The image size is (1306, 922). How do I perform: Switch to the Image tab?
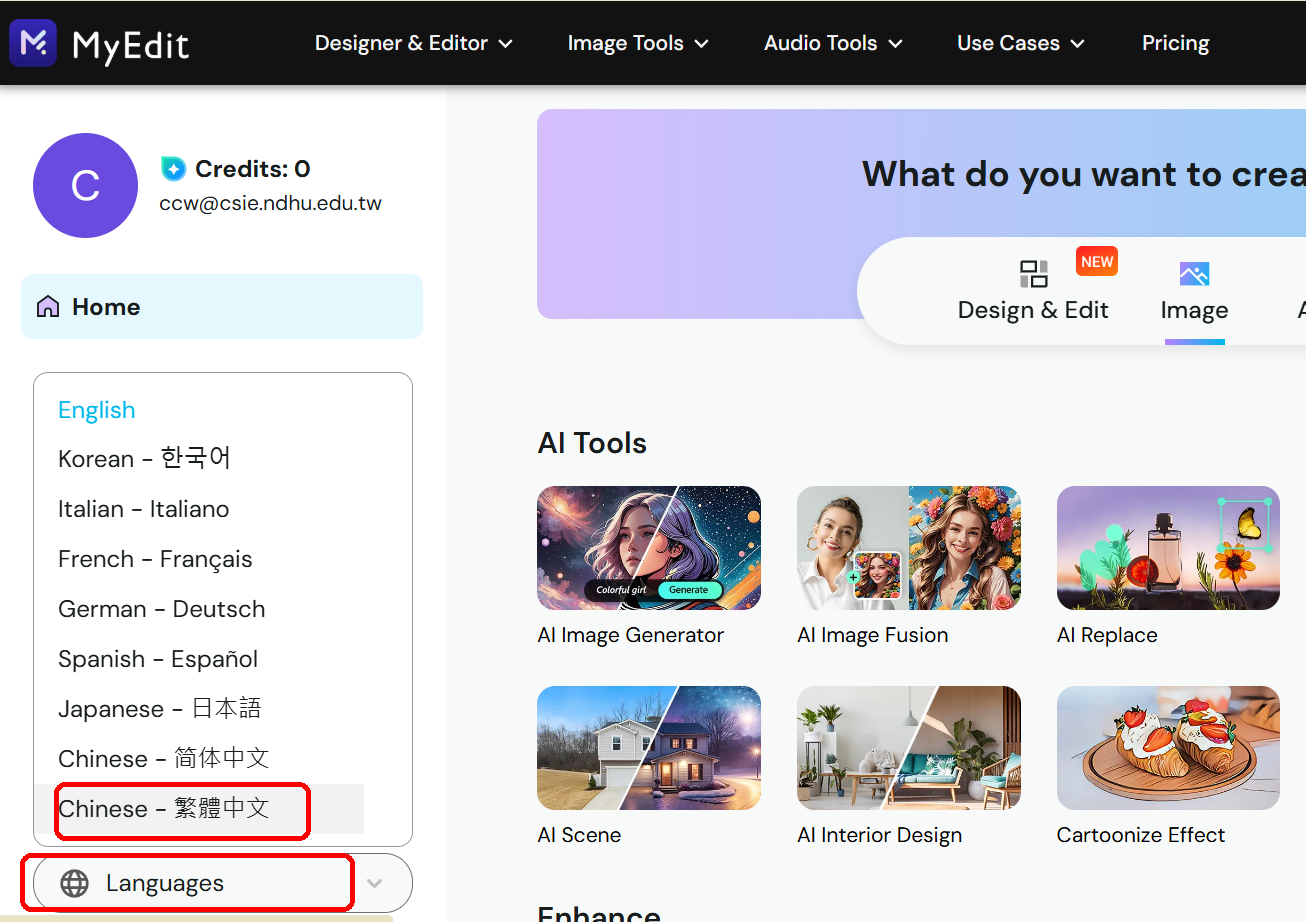click(x=1194, y=292)
